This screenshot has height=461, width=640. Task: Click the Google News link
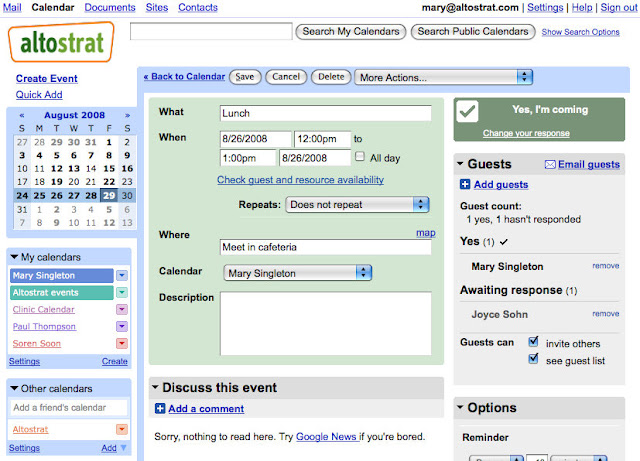pos(326,437)
